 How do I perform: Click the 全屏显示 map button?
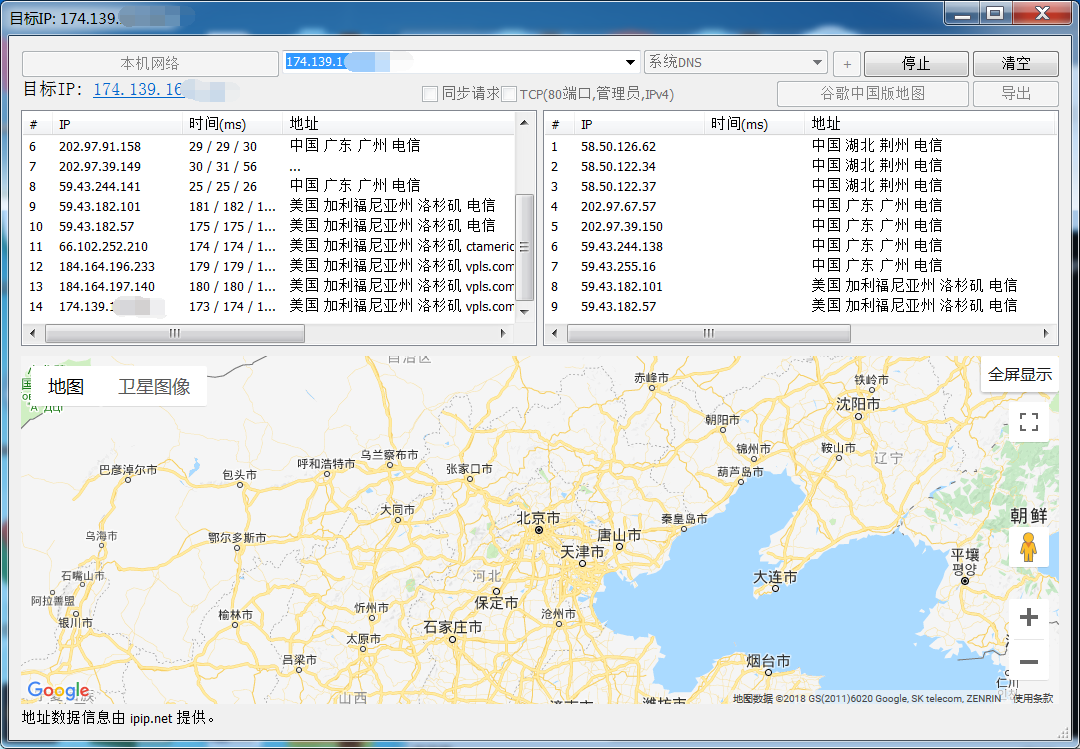click(x=1019, y=375)
